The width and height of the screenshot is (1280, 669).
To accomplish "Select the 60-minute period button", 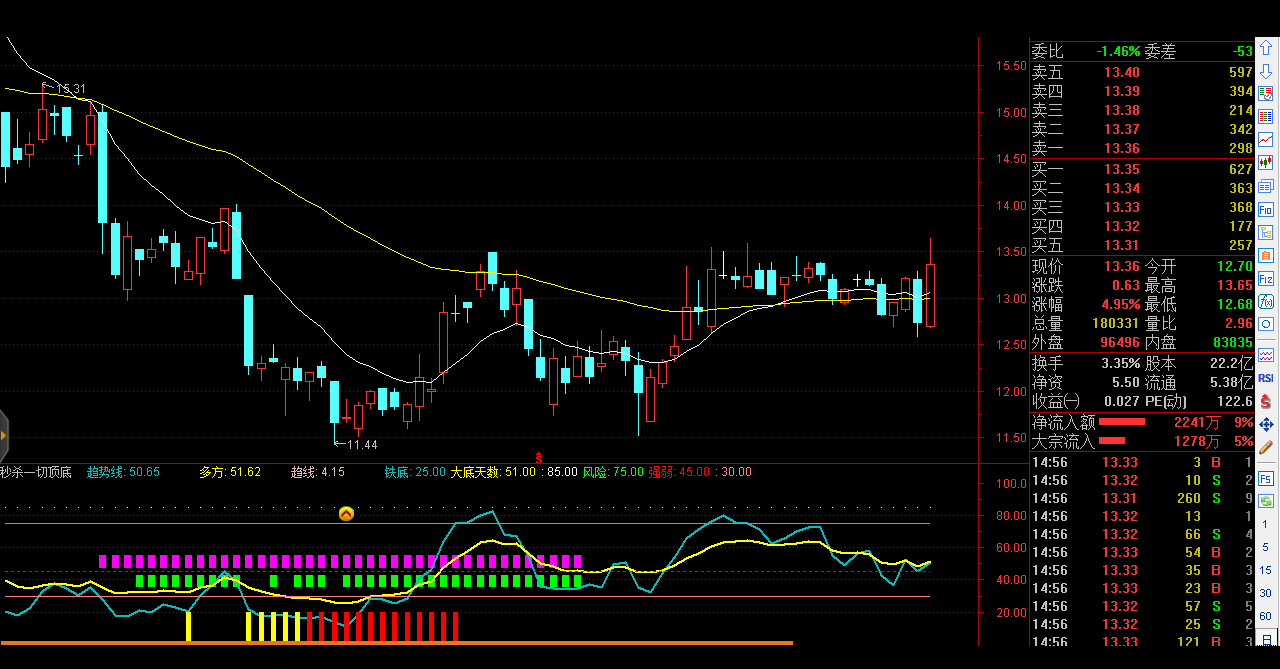I will 1266,616.
